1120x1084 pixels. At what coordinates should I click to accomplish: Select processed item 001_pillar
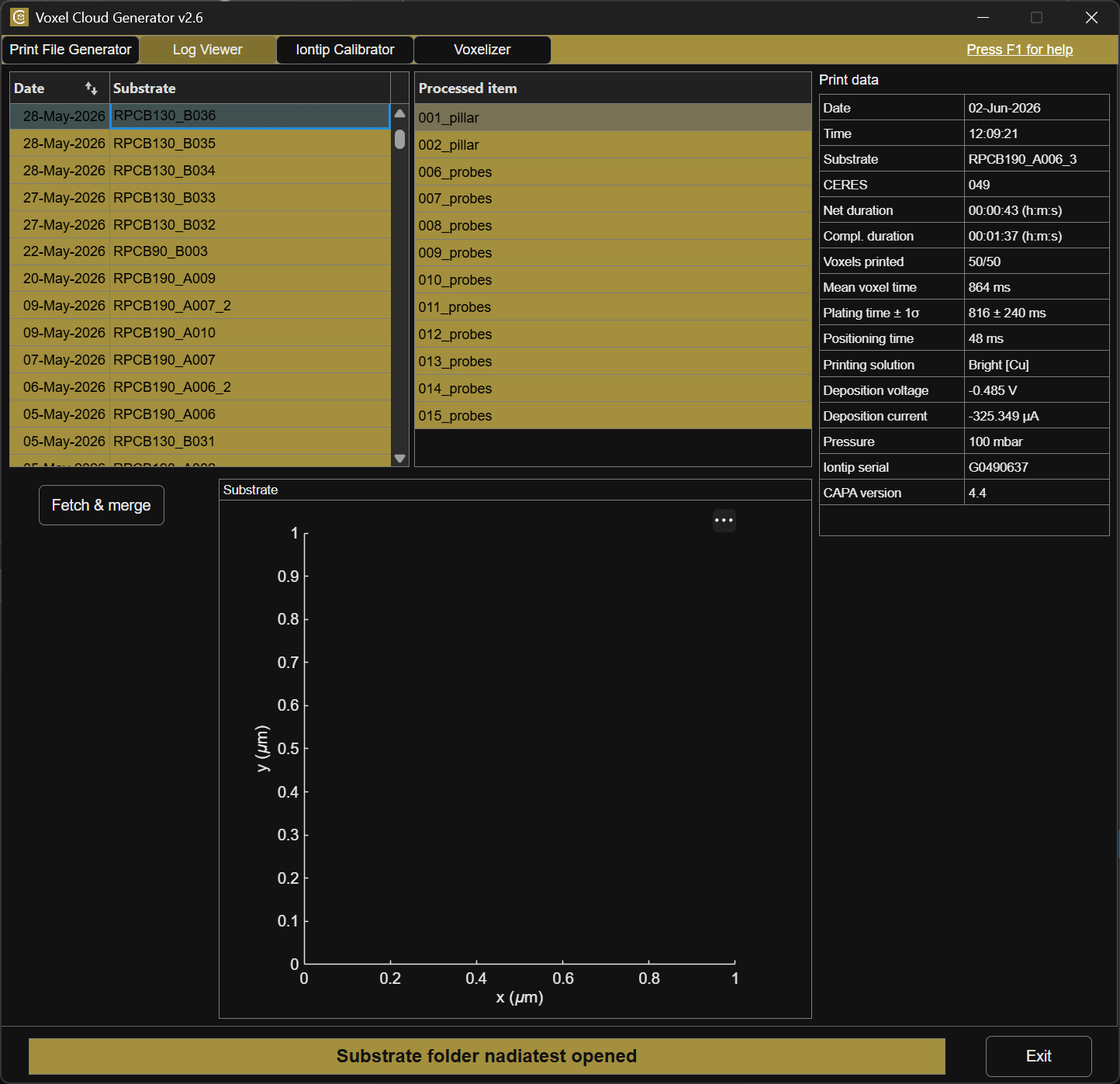[613, 118]
